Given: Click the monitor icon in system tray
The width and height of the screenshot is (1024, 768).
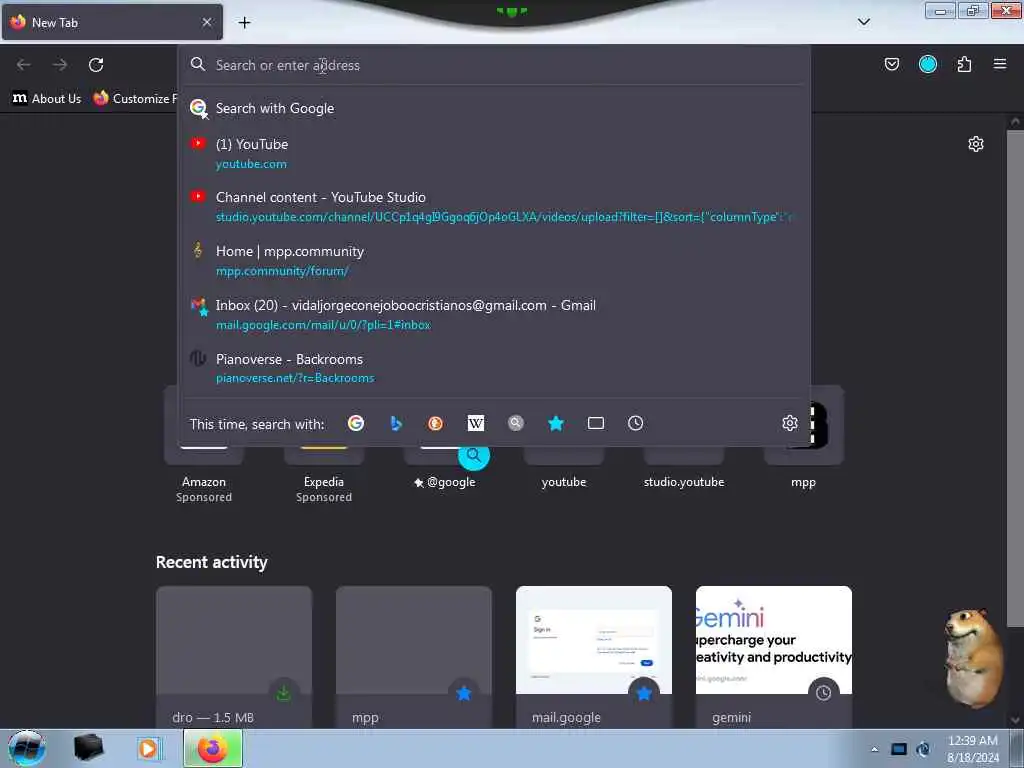Looking at the screenshot, I should 899,749.
